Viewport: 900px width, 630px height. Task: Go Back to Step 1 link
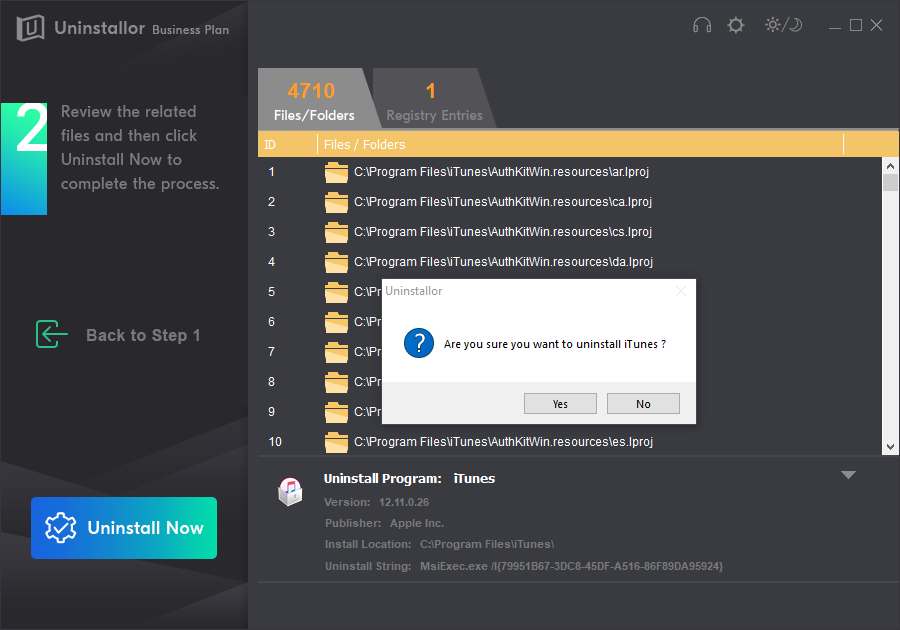coord(143,335)
